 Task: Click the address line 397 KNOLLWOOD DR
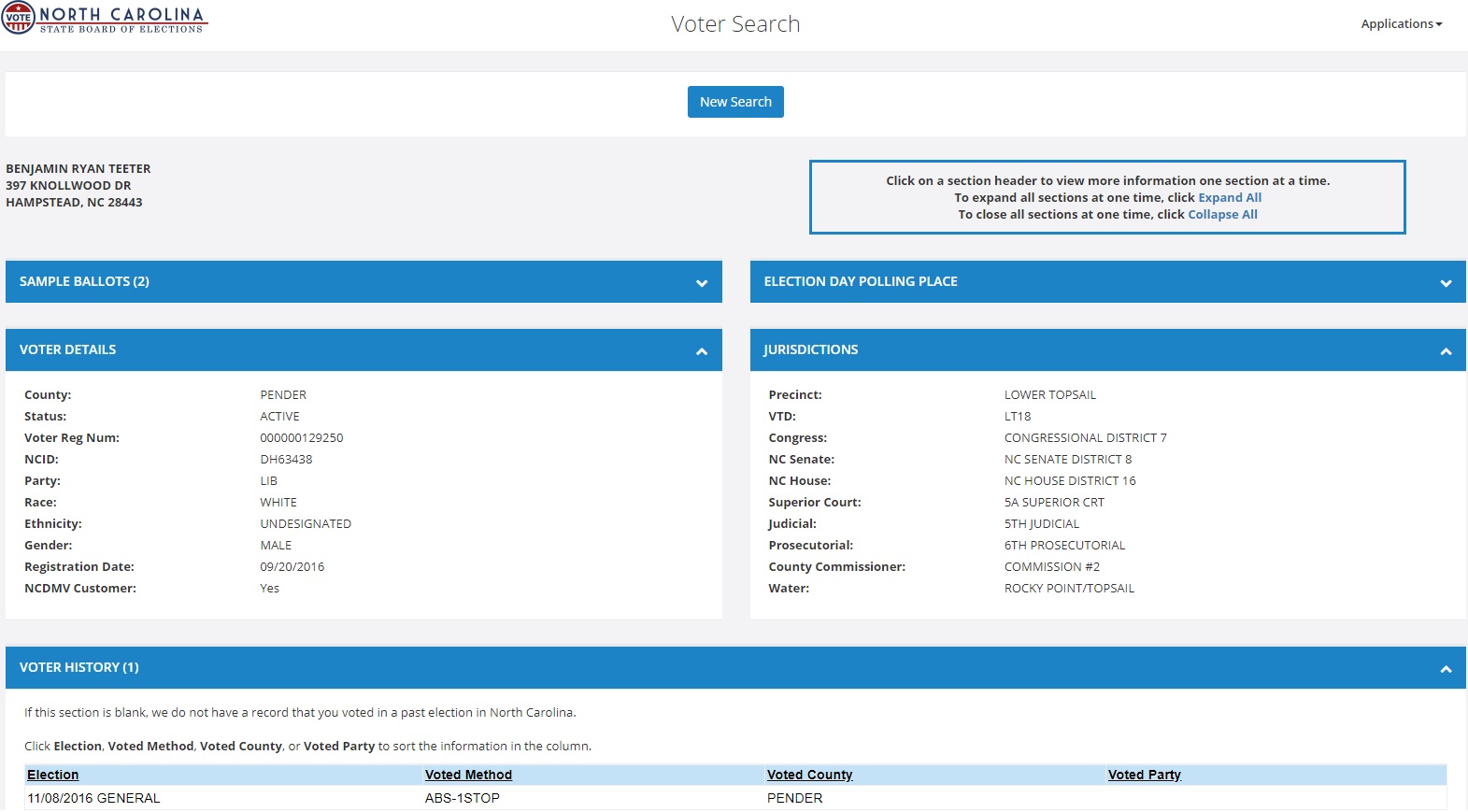(x=68, y=186)
